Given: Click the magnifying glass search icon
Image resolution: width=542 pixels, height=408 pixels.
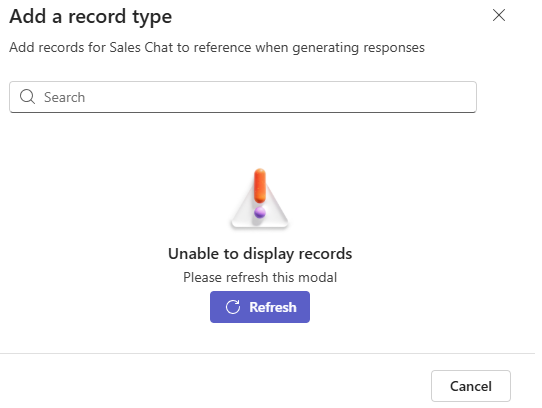Looking at the screenshot, I should (x=27, y=97).
